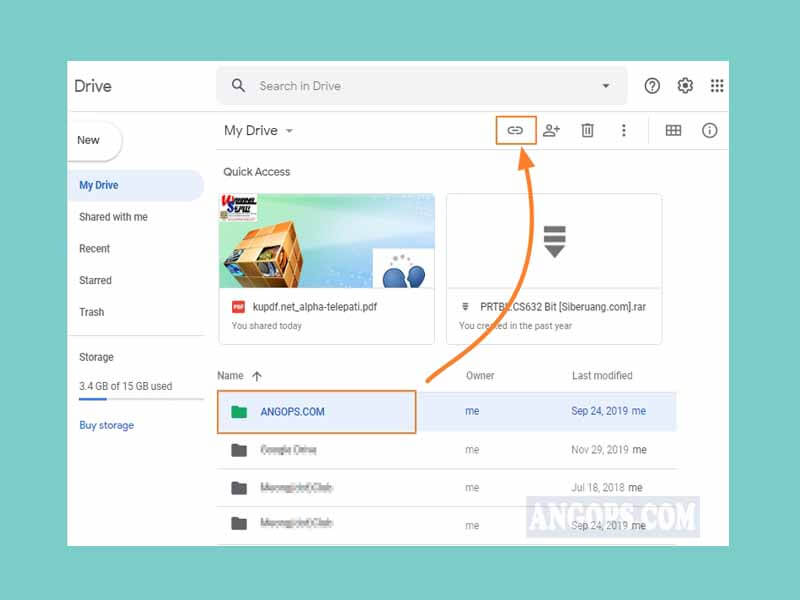
Task: Click owner me on ANGOPS.COM row
Action: coord(472,411)
